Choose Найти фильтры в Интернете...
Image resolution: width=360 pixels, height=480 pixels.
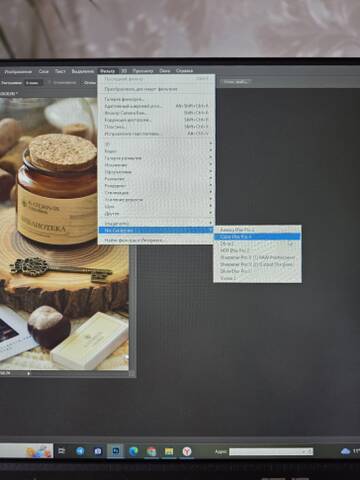tap(156, 240)
